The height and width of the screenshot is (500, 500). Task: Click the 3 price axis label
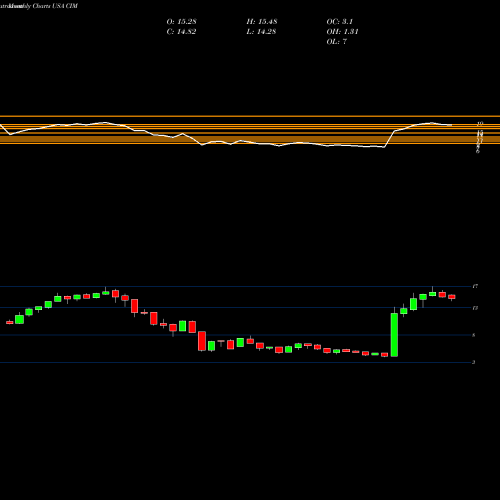(x=474, y=362)
